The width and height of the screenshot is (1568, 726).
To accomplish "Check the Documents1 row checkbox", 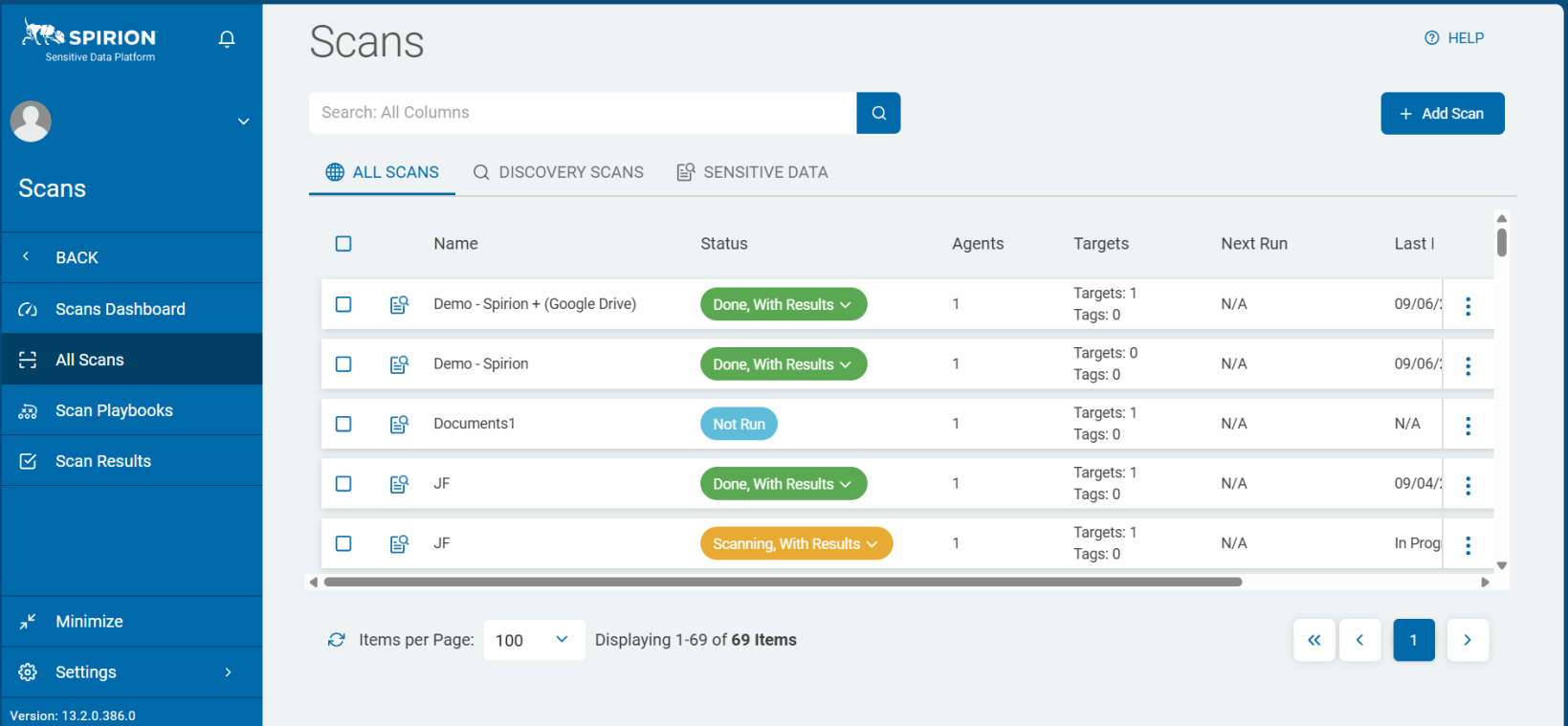I will pyautogui.click(x=343, y=424).
